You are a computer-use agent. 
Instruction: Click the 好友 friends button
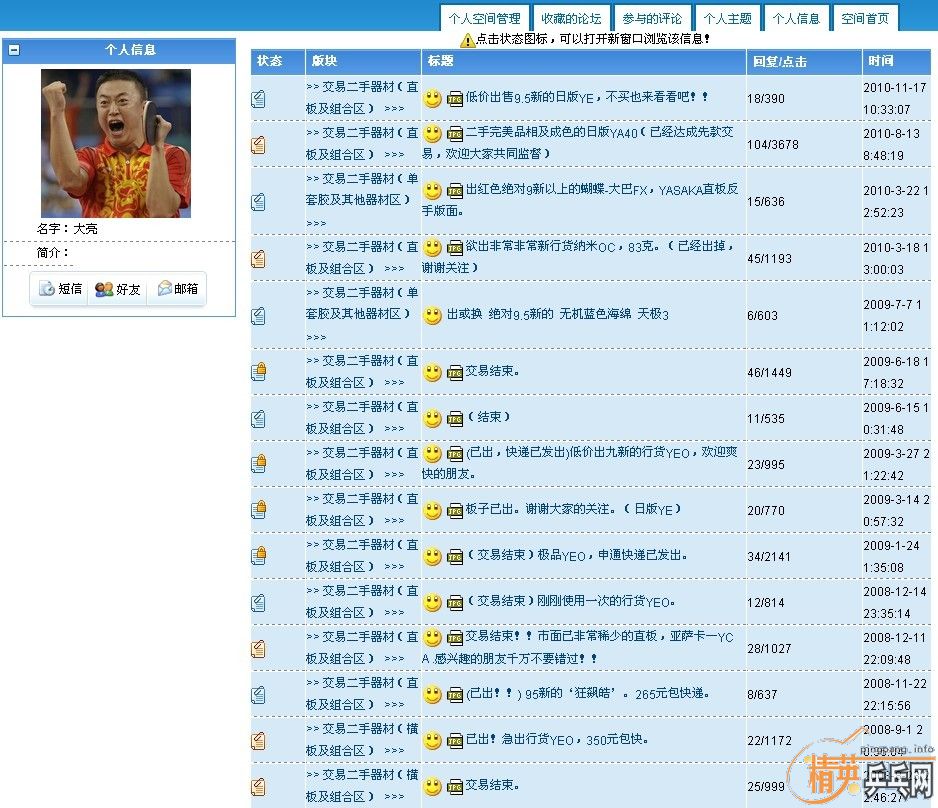coord(118,290)
